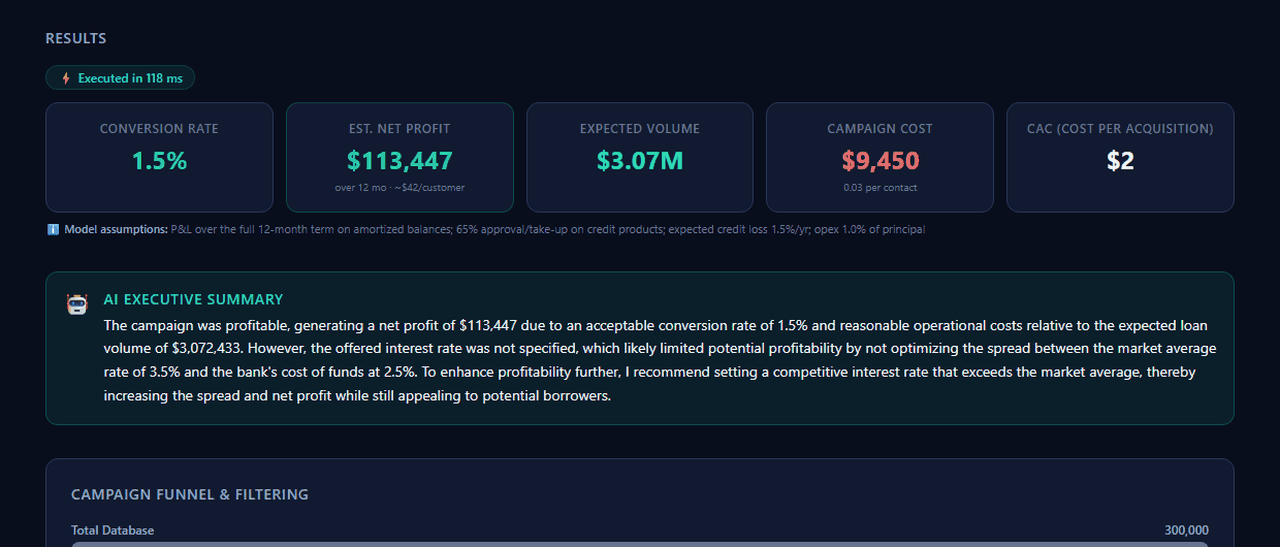Click the EST. NET PROFIT card label
Screen dimensions: 1280x547
click(x=400, y=129)
